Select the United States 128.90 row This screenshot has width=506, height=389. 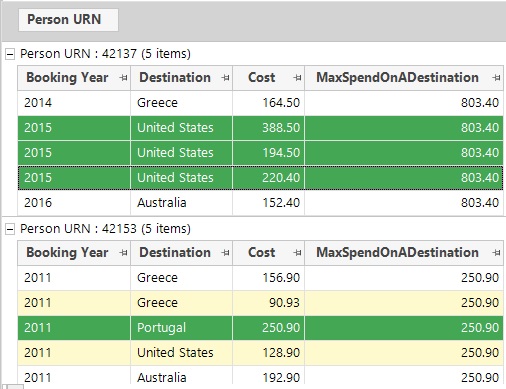click(260, 353)
